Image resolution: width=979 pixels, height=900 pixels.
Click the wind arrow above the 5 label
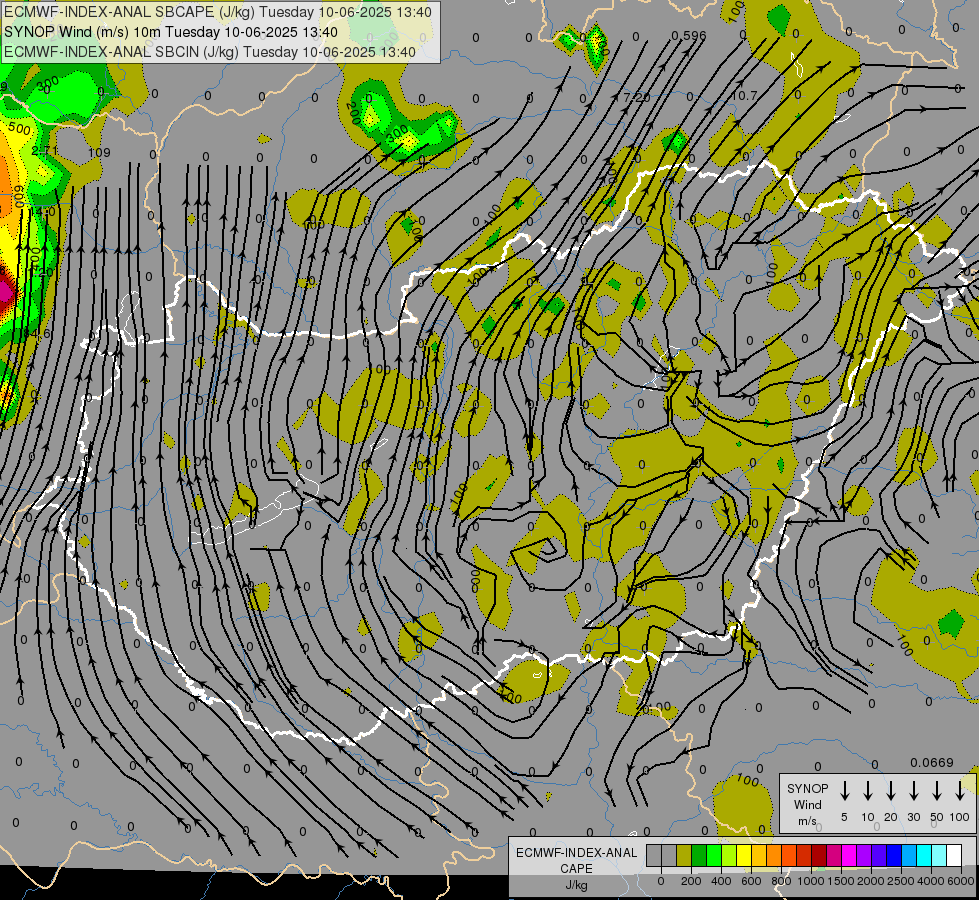click(x=844, y=790)
